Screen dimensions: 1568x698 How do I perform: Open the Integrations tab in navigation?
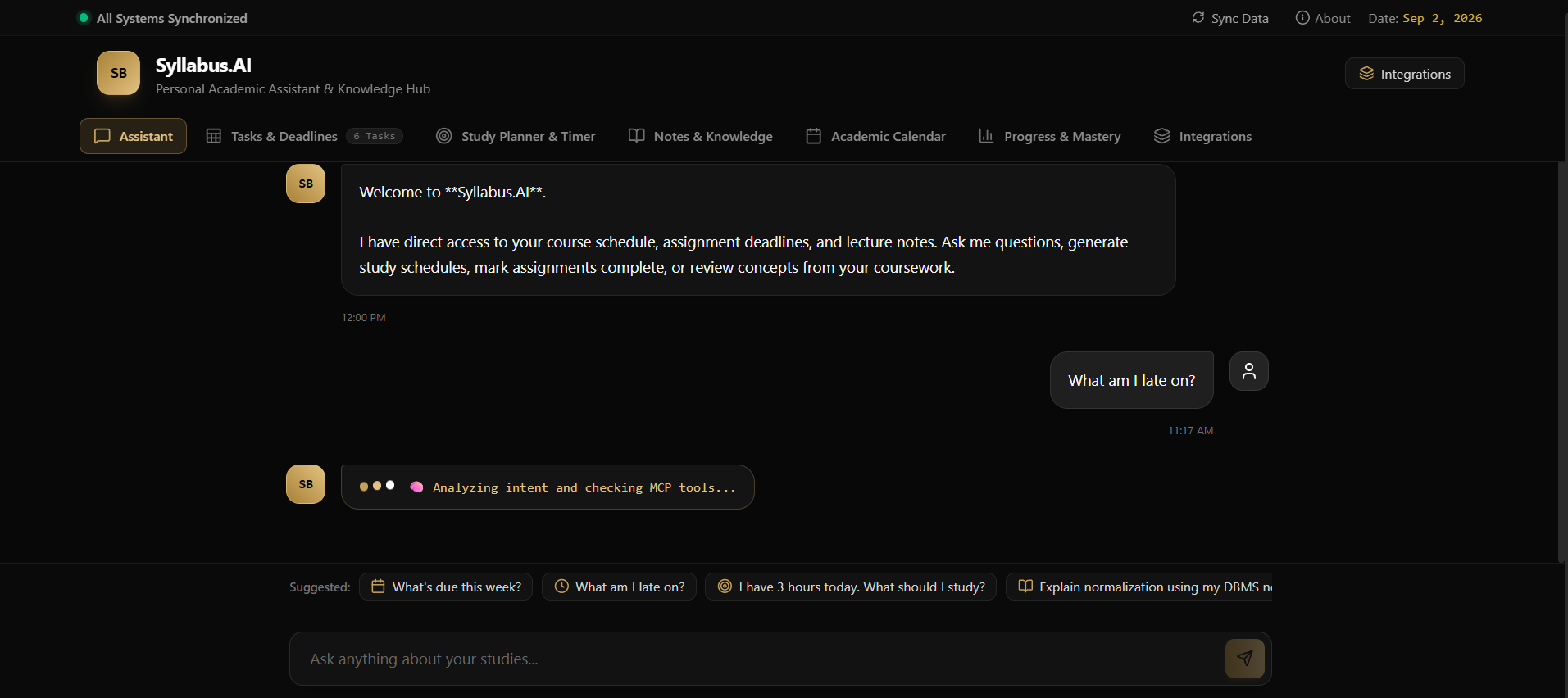1203,136
